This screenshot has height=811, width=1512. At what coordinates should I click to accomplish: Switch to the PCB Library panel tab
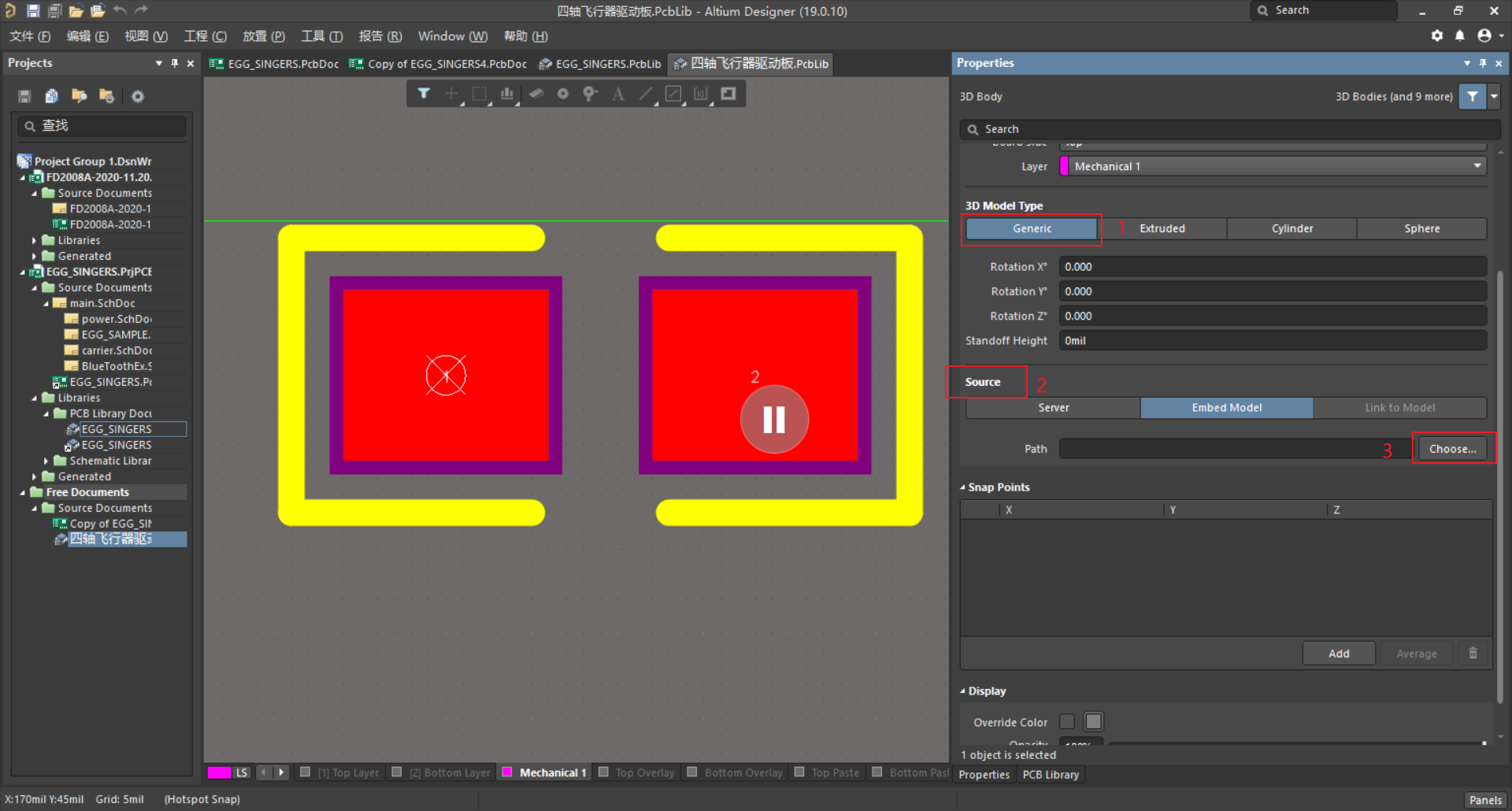[x=1051, y=775]
